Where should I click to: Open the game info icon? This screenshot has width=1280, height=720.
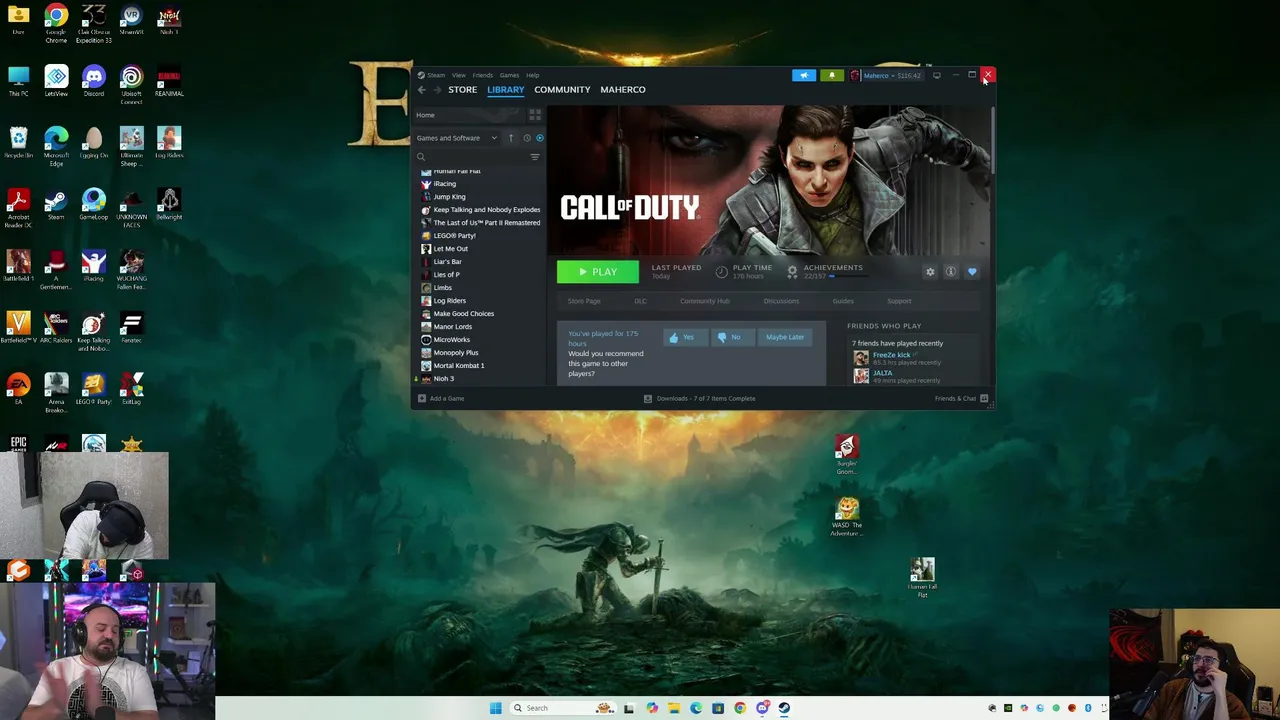click(951, 272)
